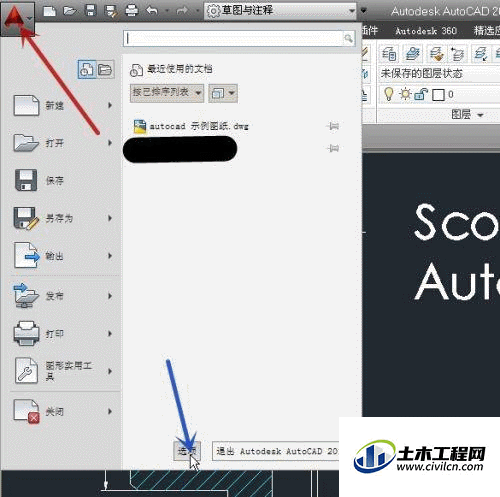This screenshot has height=497, width=500.
Task: Toggle layer lock padlock icon
Action: click(x=421, y=95)
